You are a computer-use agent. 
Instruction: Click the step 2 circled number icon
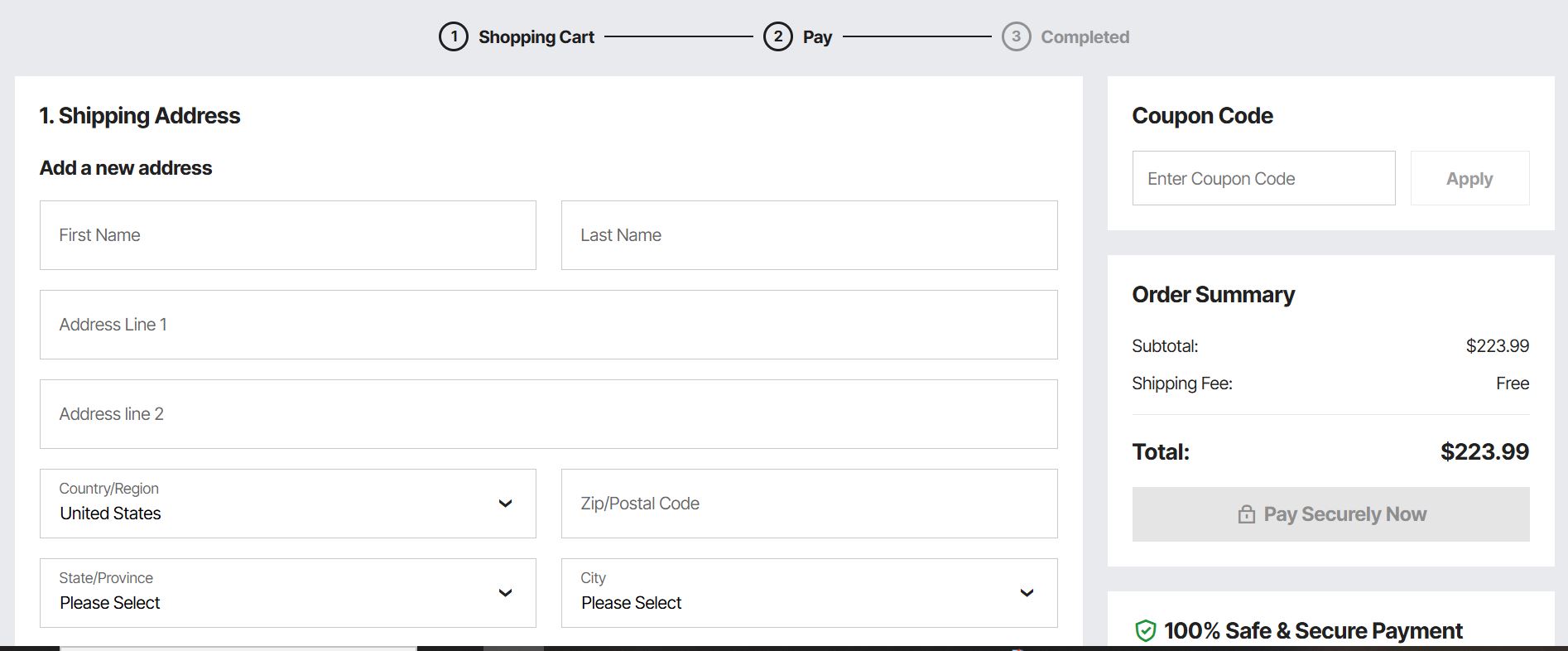point(777,36)
